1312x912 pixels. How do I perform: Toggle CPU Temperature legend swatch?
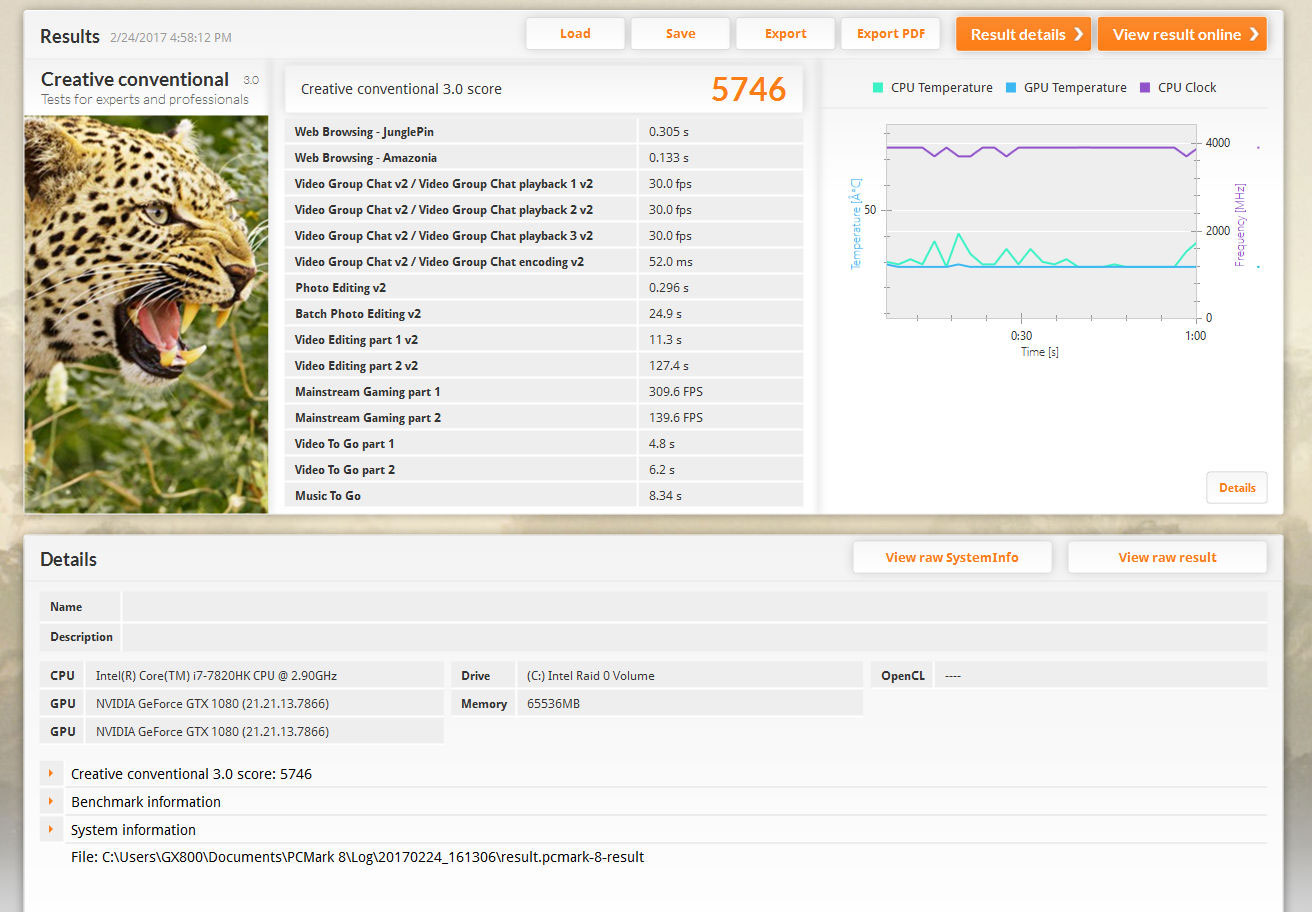click(878, 88)
